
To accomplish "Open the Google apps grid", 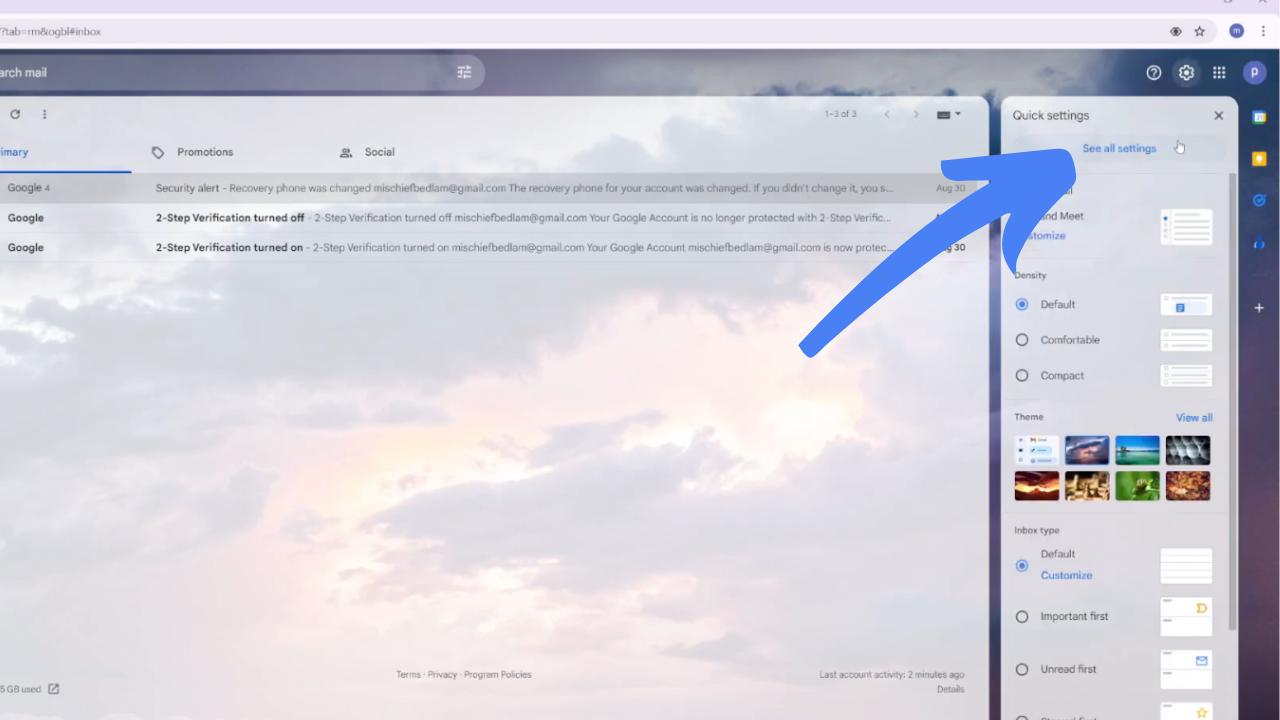I will (1219, 72).
